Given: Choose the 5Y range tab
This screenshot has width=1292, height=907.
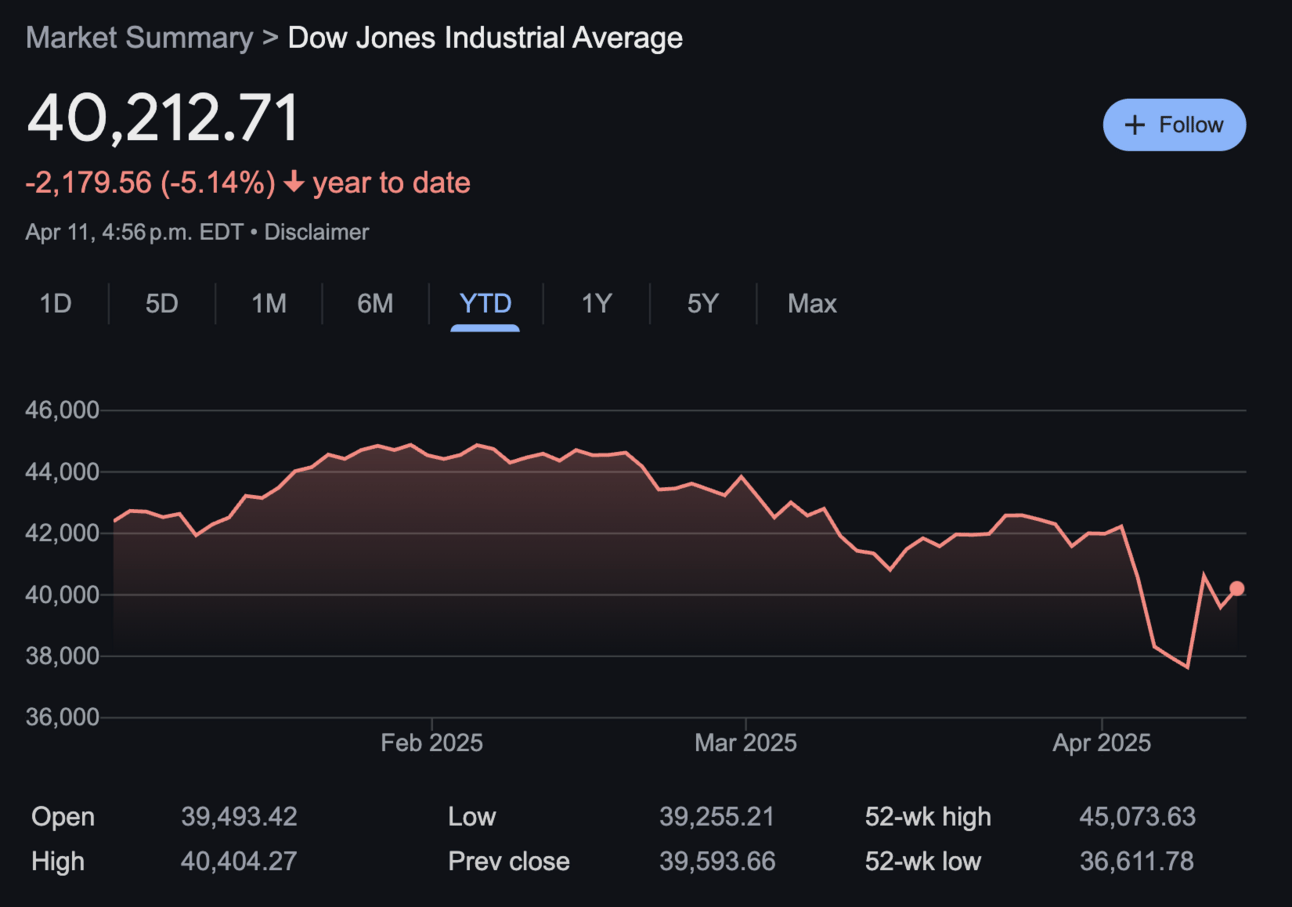Looking at the screenshot, I should click(x=703, y=303).
